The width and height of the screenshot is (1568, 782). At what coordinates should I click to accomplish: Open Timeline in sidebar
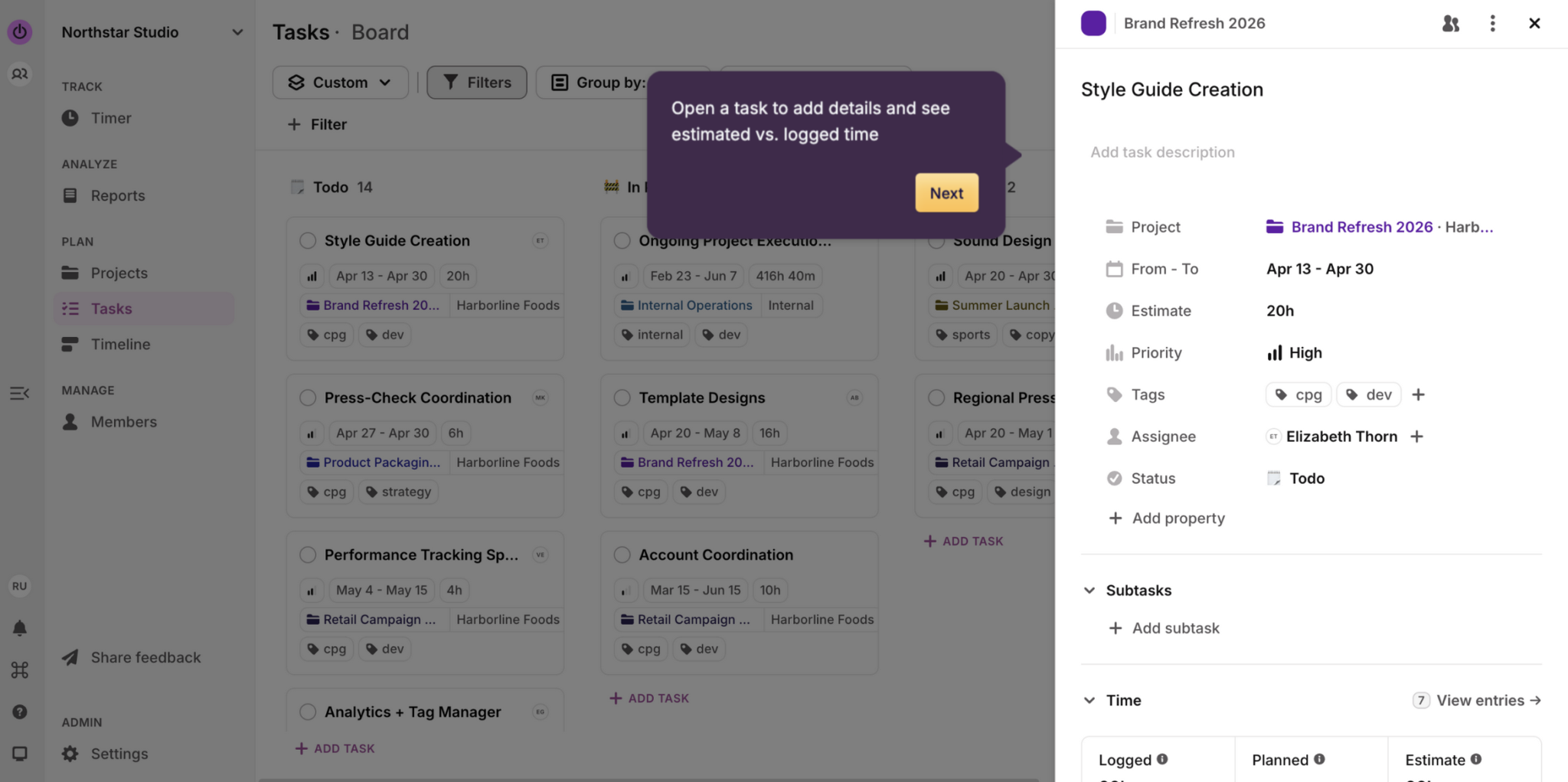[120, 344]
